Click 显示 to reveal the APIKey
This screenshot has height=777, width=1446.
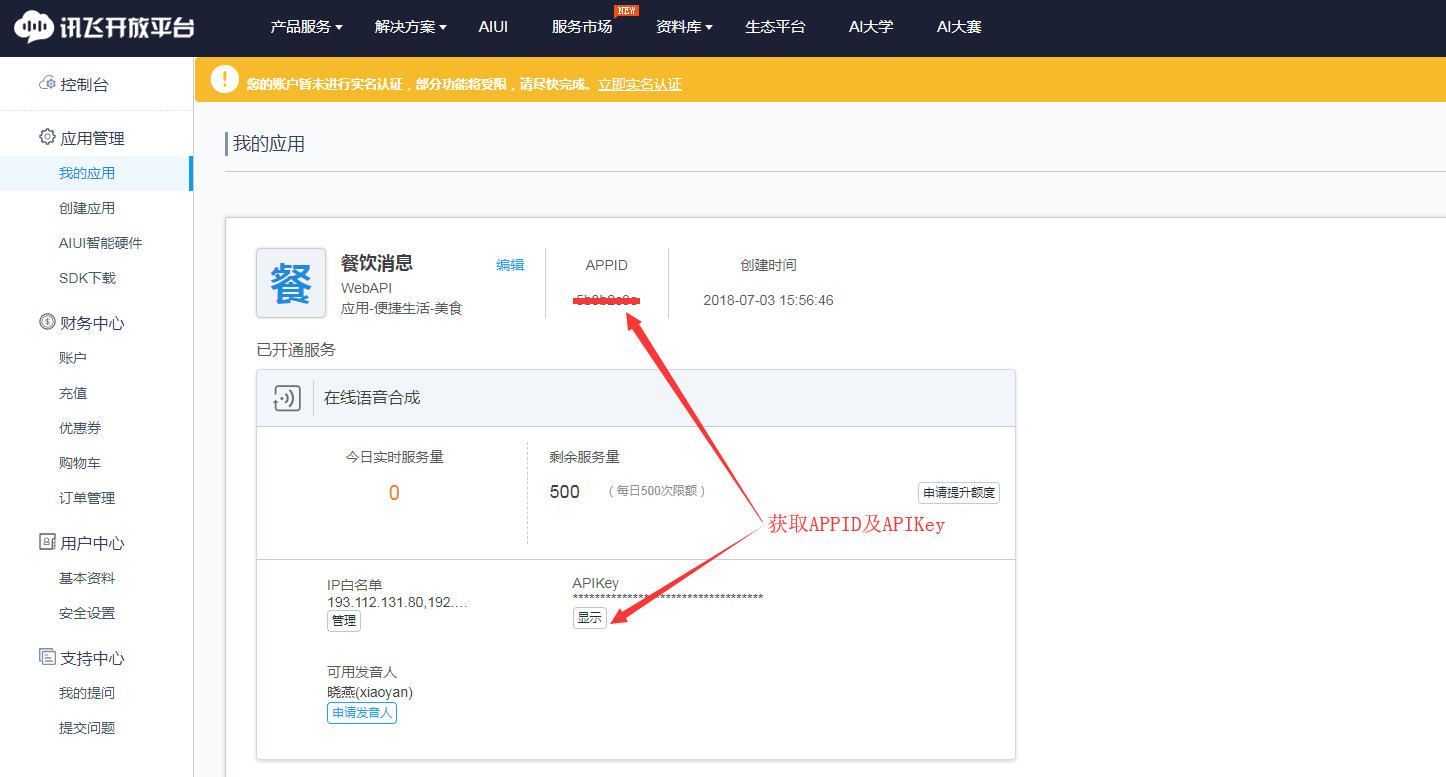[x=590, y=618]
